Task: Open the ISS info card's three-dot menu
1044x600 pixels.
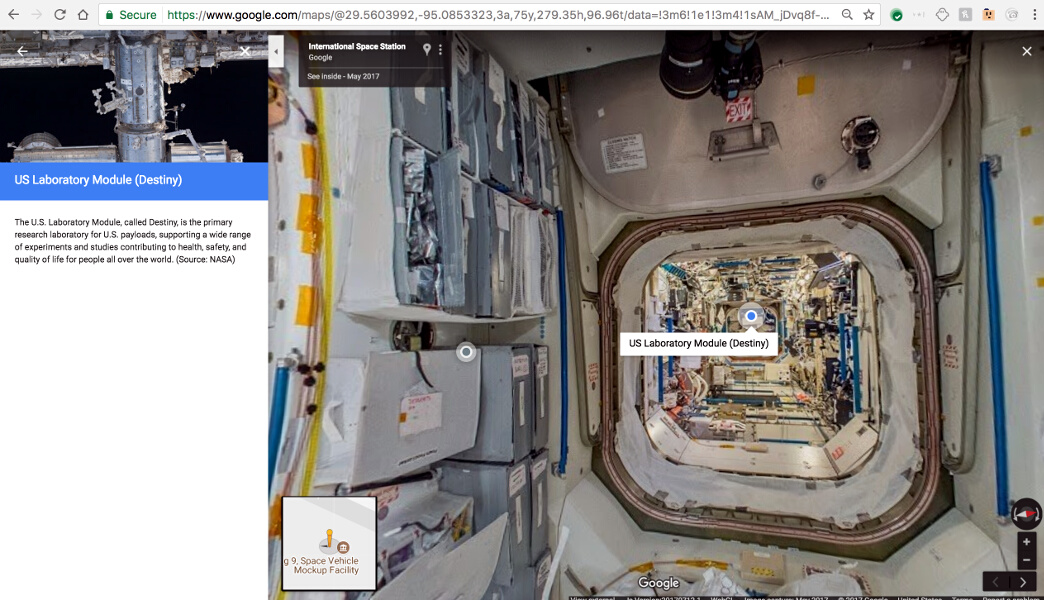Action: 442,48
